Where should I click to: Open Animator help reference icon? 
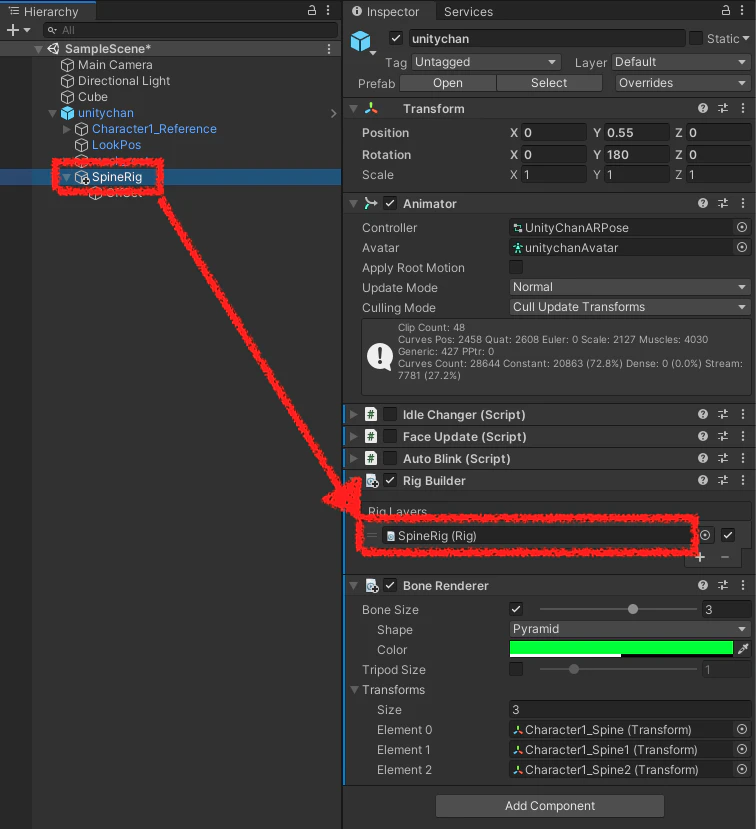click(703, 203)
